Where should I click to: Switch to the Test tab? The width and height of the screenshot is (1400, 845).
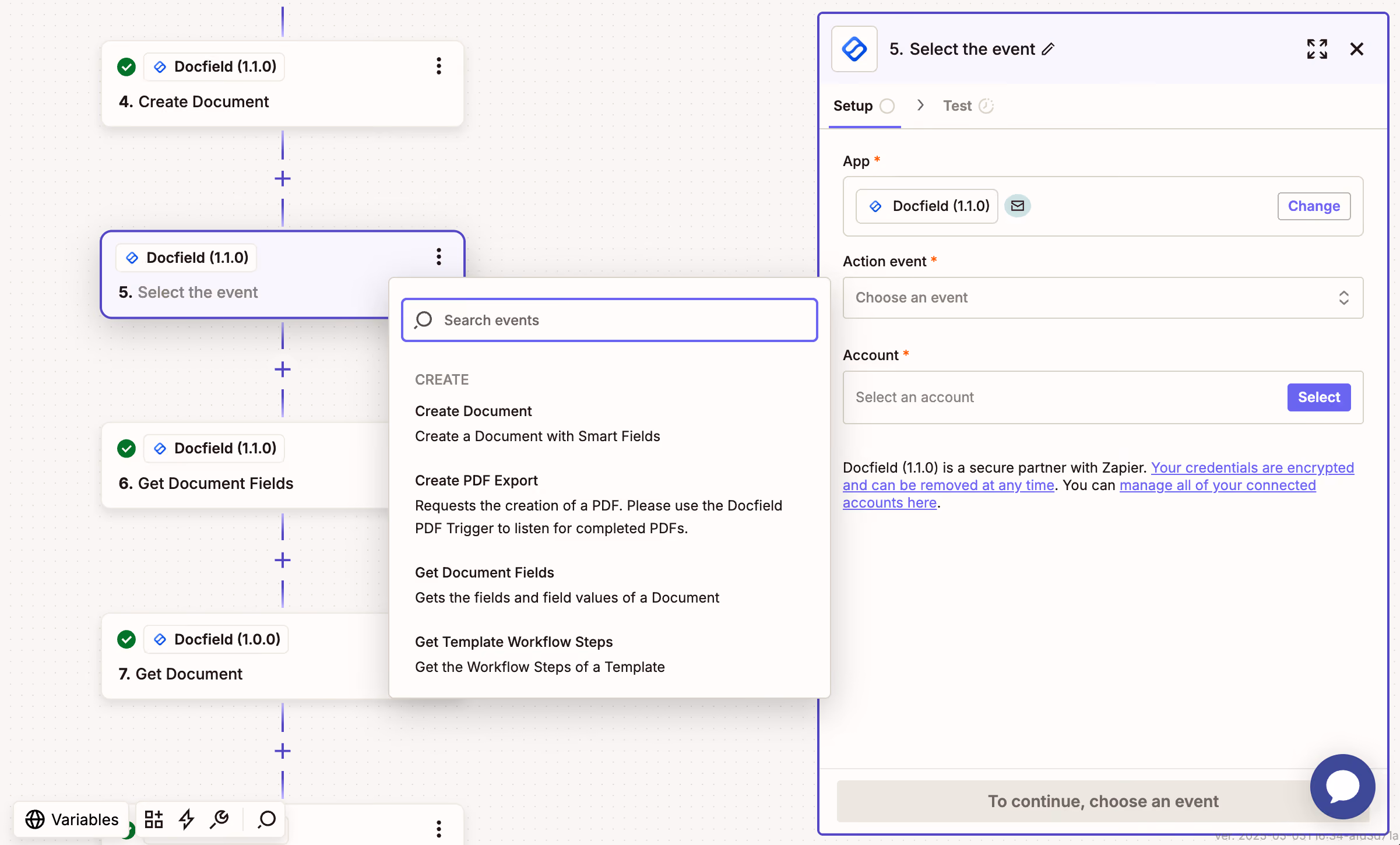(969, 106)
